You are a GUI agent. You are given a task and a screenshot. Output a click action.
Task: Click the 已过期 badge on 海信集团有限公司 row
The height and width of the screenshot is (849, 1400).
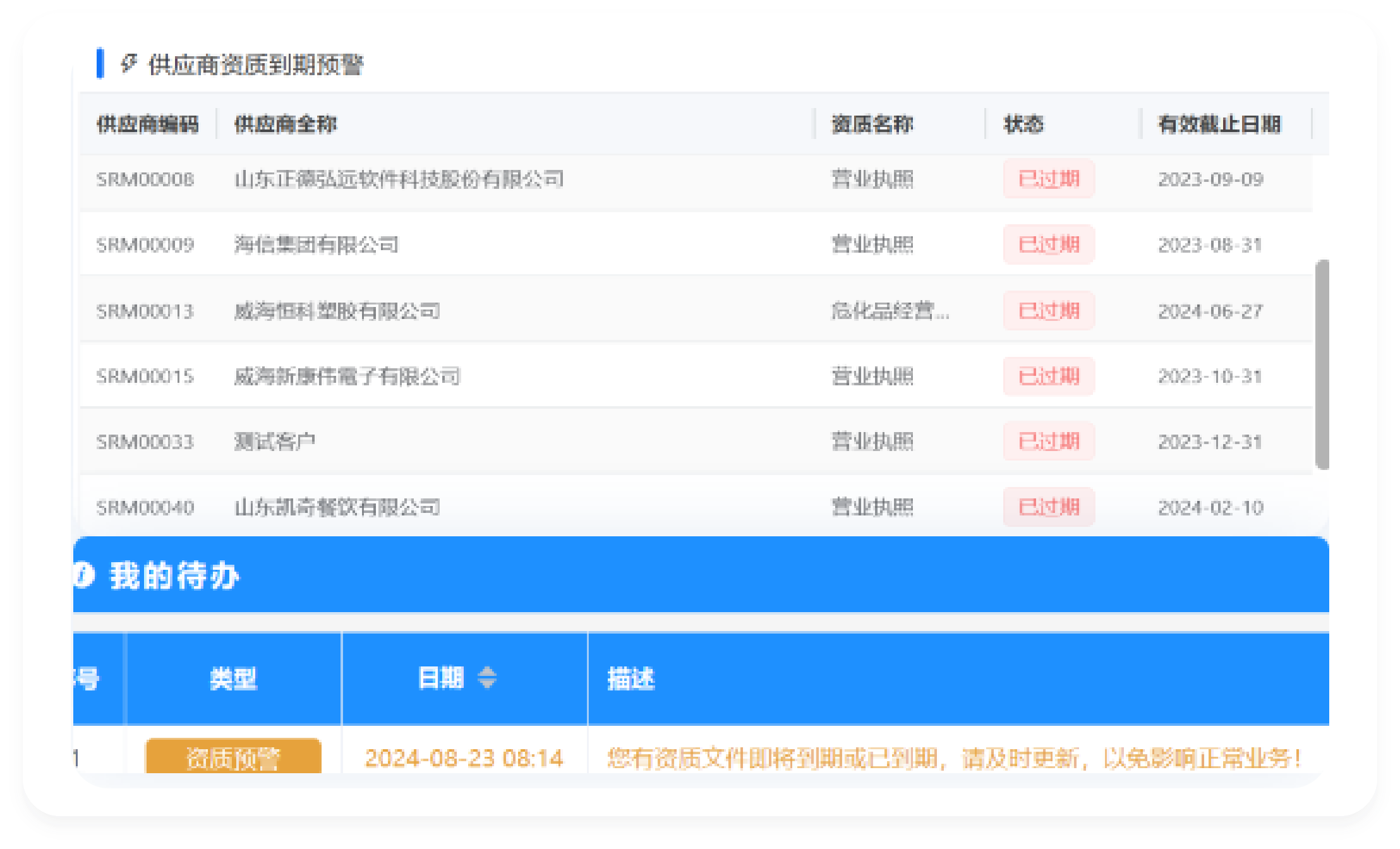[1048, 244]
